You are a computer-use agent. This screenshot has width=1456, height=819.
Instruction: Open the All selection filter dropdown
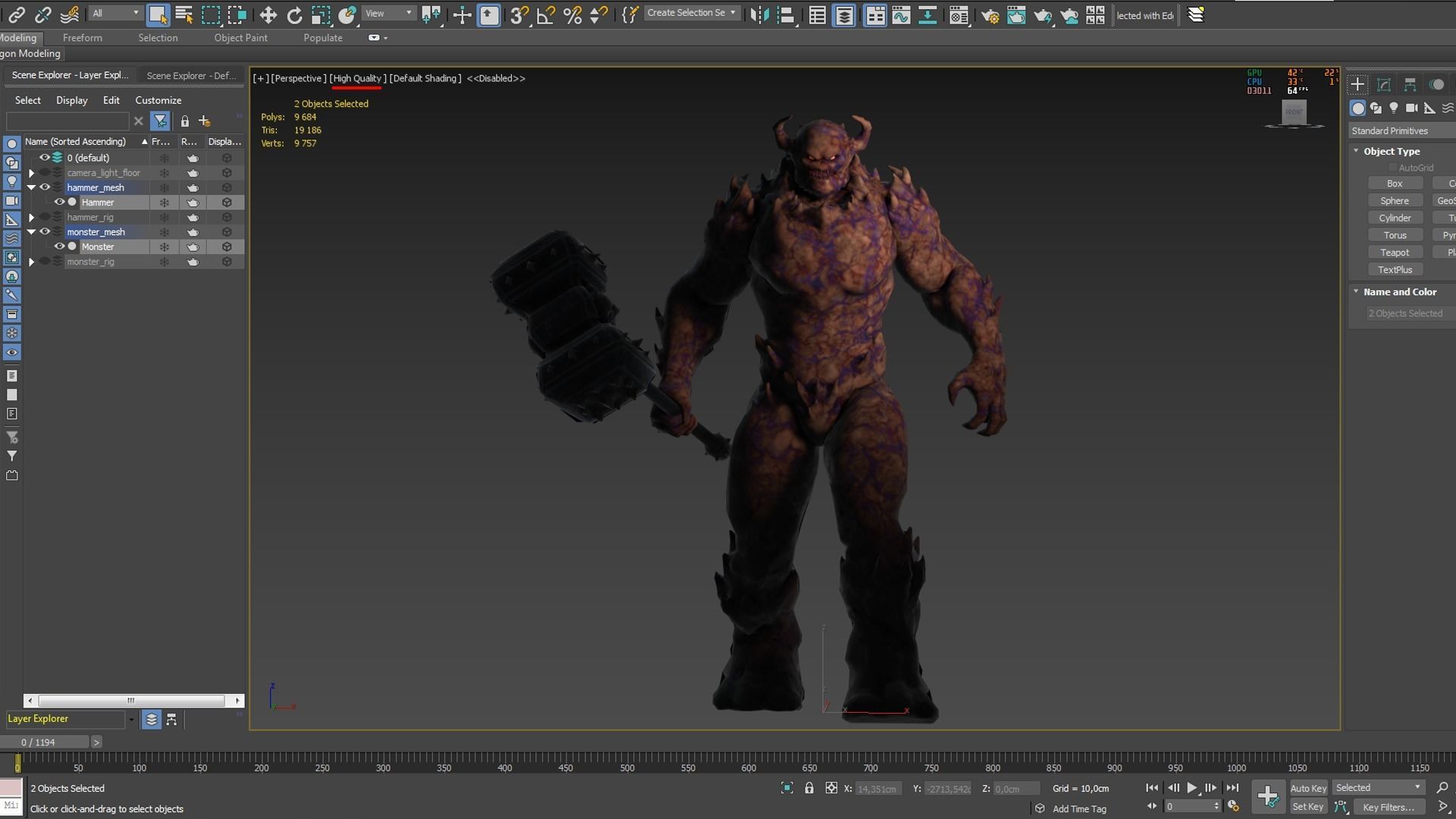pos(115,13)
